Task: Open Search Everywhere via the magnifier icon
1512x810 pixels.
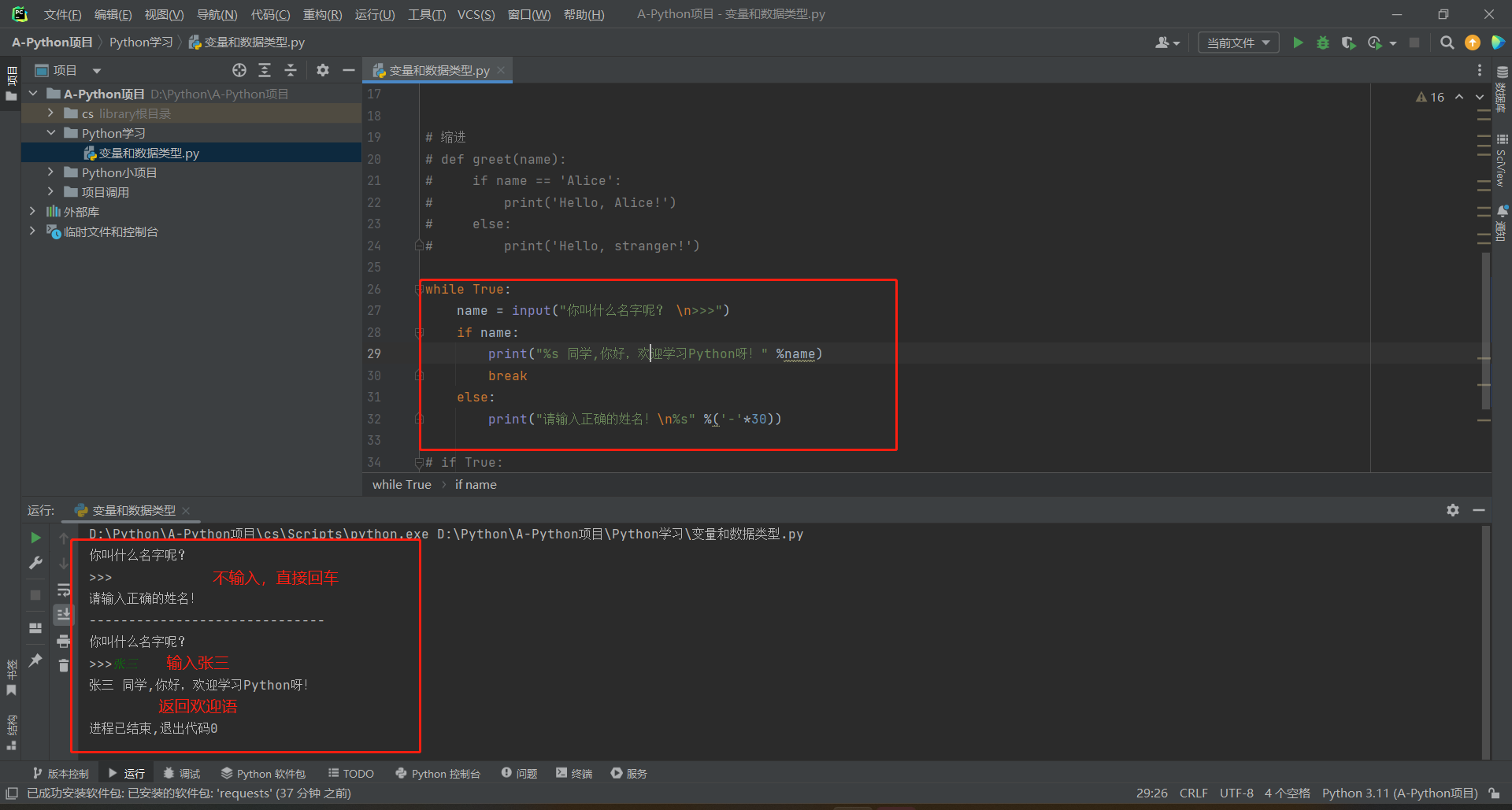Action: [x=1447, y=43]
